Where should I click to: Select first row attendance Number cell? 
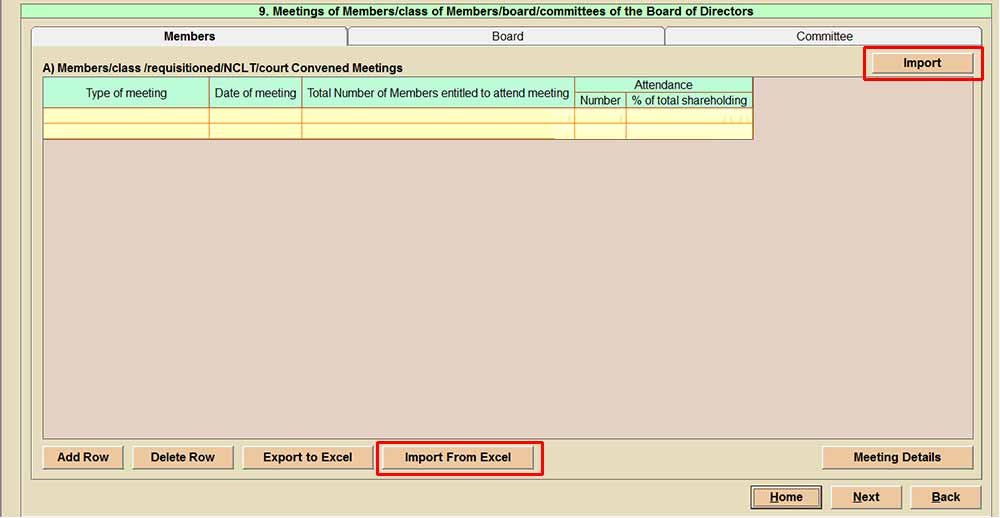pos(600,116)
